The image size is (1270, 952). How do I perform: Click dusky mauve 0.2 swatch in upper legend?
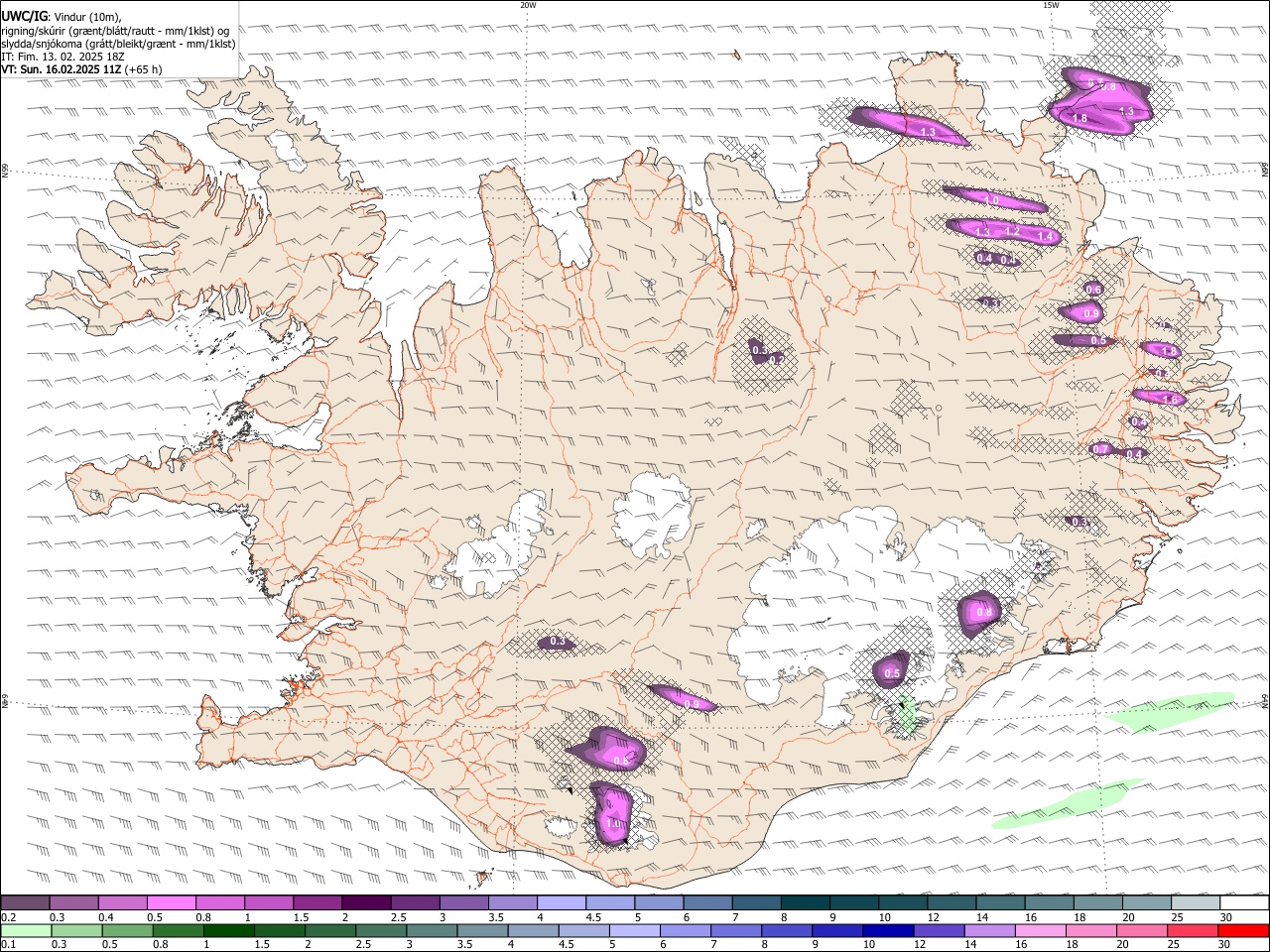(25, 902)
